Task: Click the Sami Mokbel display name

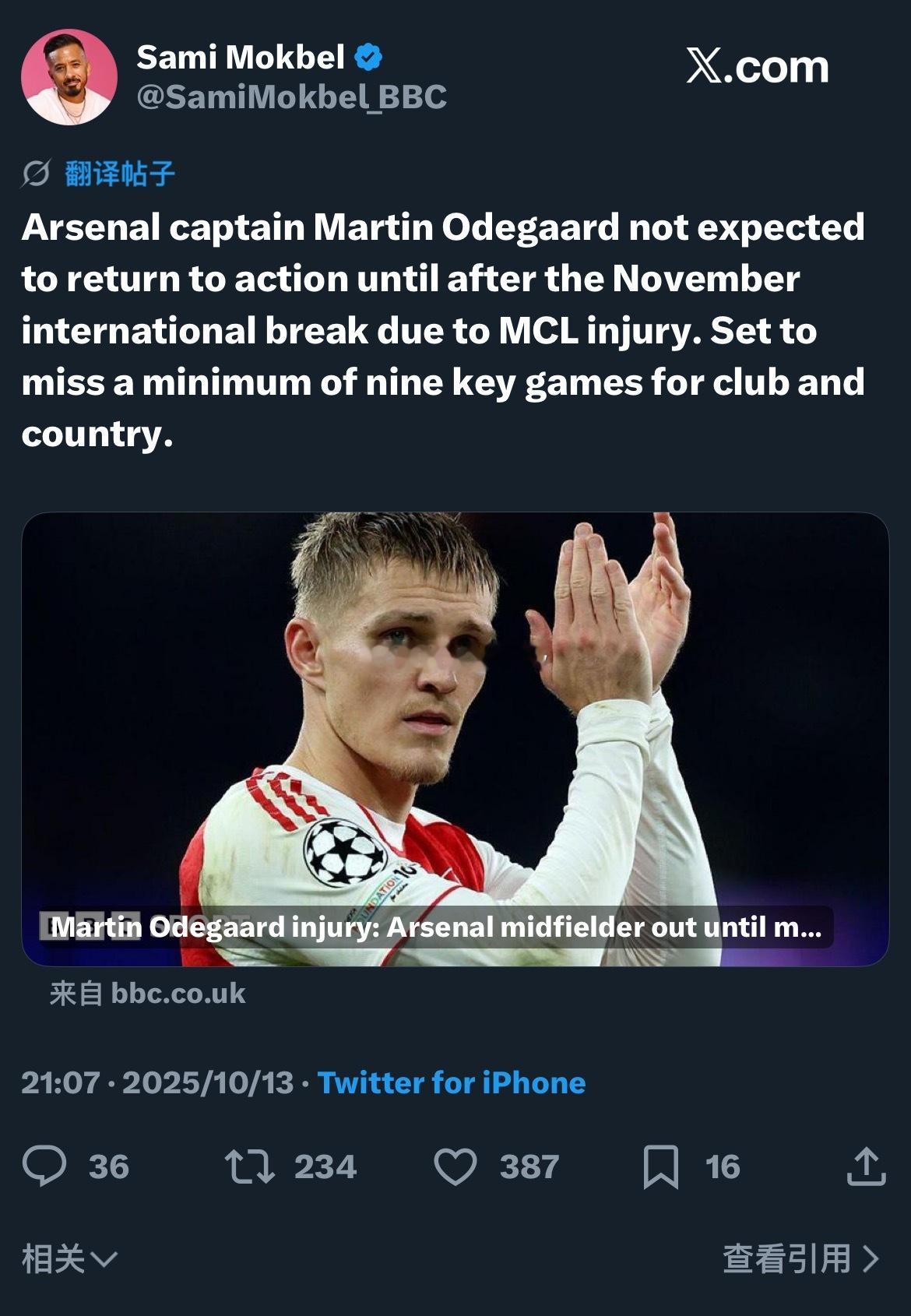Action: (240, 57)
